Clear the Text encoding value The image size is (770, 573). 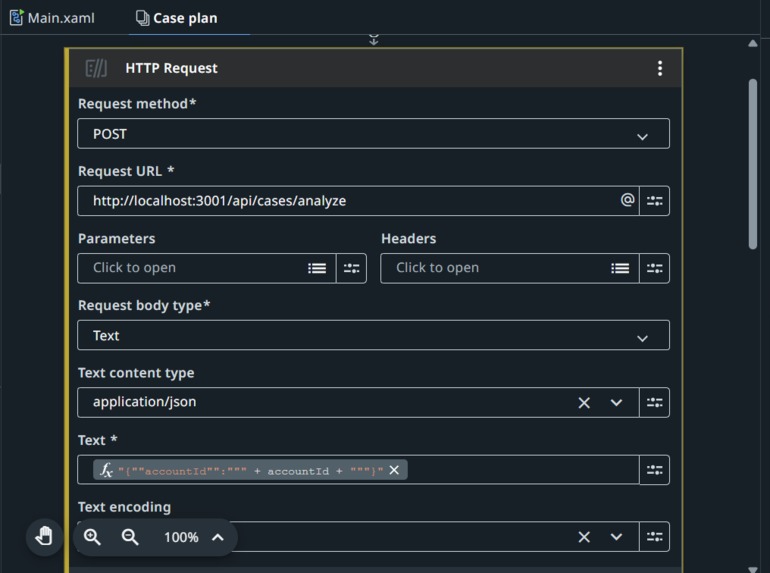pos(584,537)
